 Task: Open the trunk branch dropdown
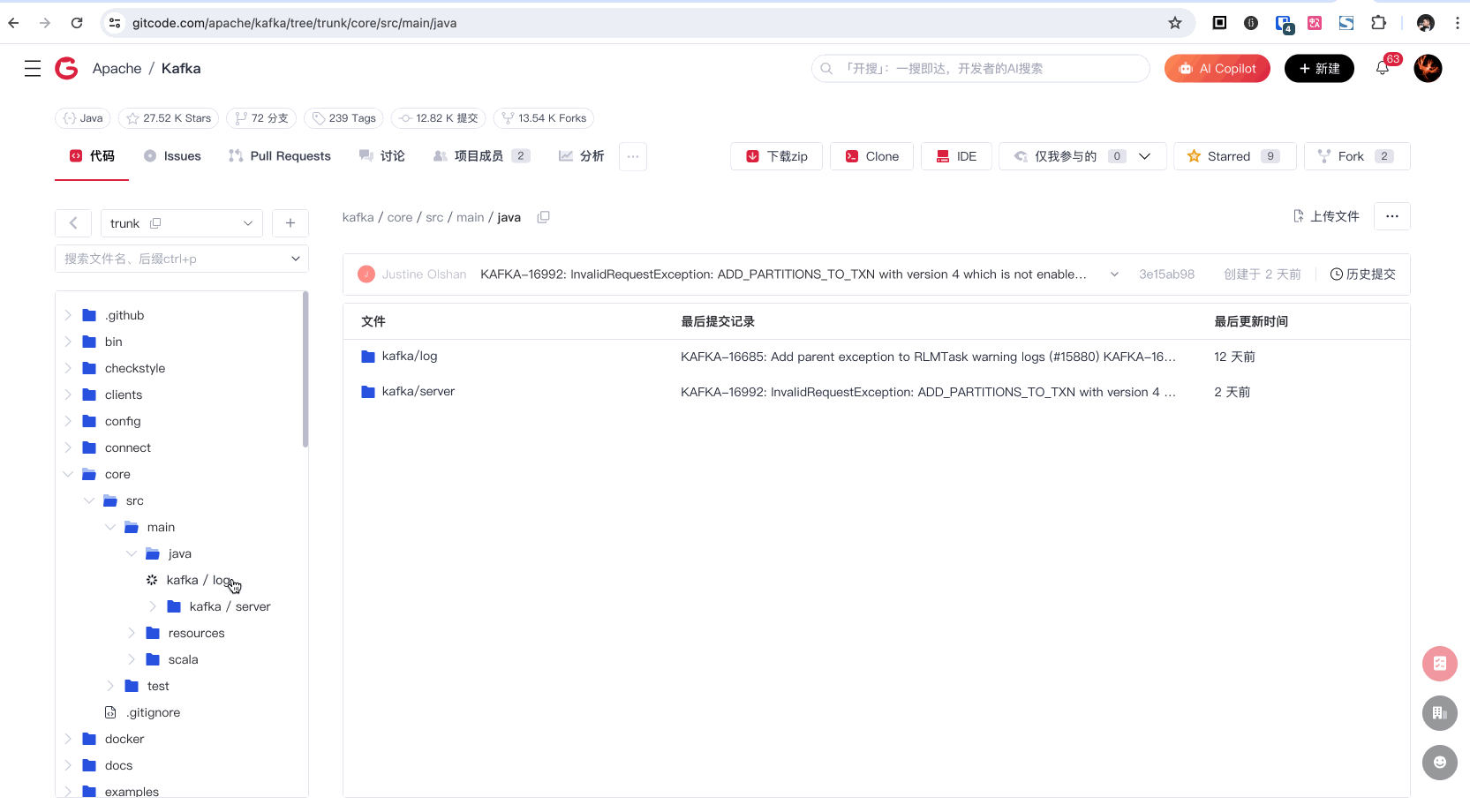pos(181,223)
